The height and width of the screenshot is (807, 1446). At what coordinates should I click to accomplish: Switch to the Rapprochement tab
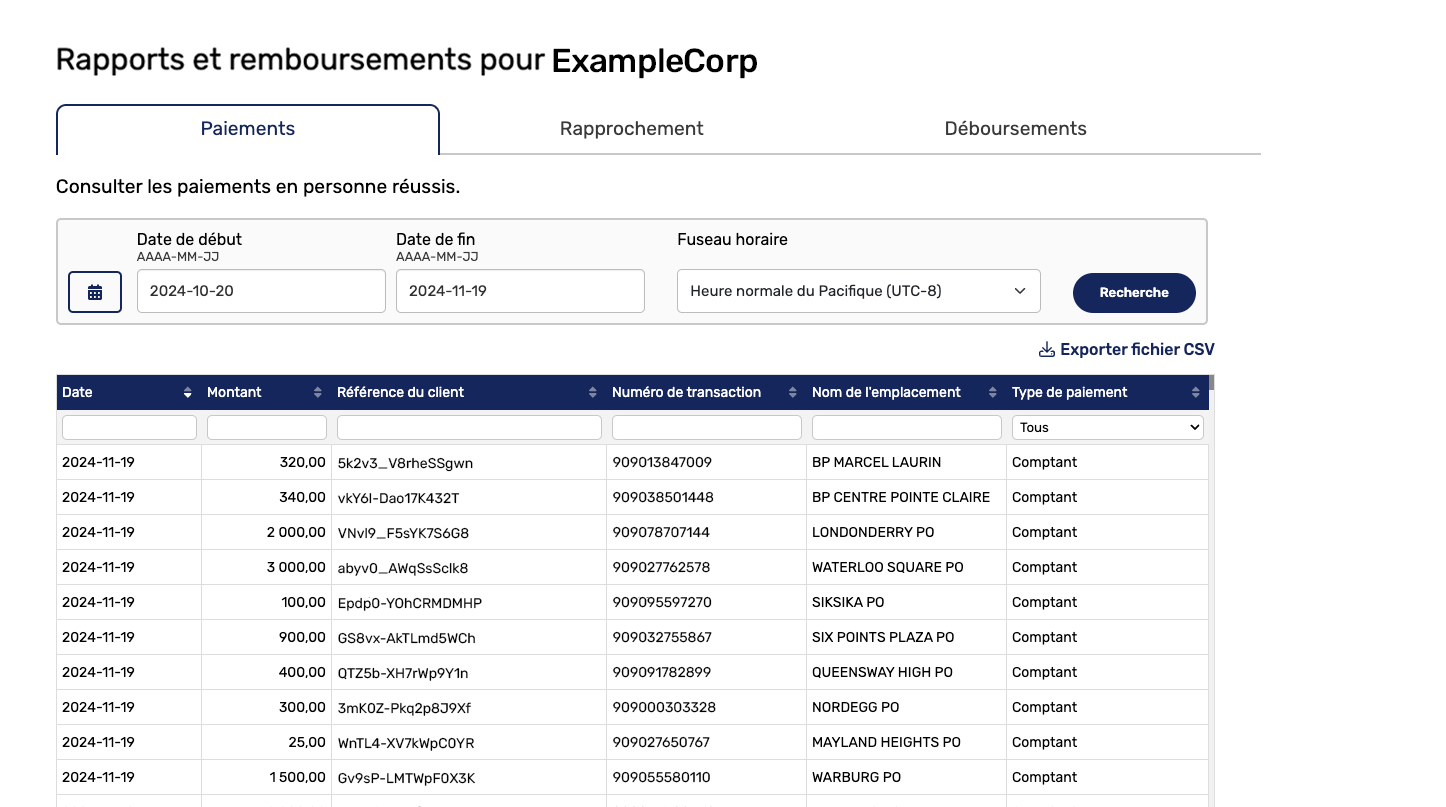[x=632, y=129]
